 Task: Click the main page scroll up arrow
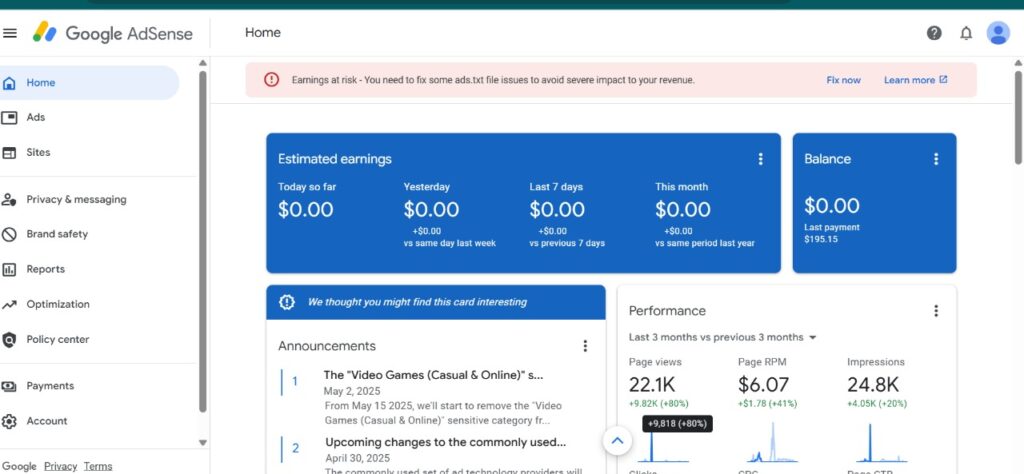pyautogui.click(x=1018, y=63)
